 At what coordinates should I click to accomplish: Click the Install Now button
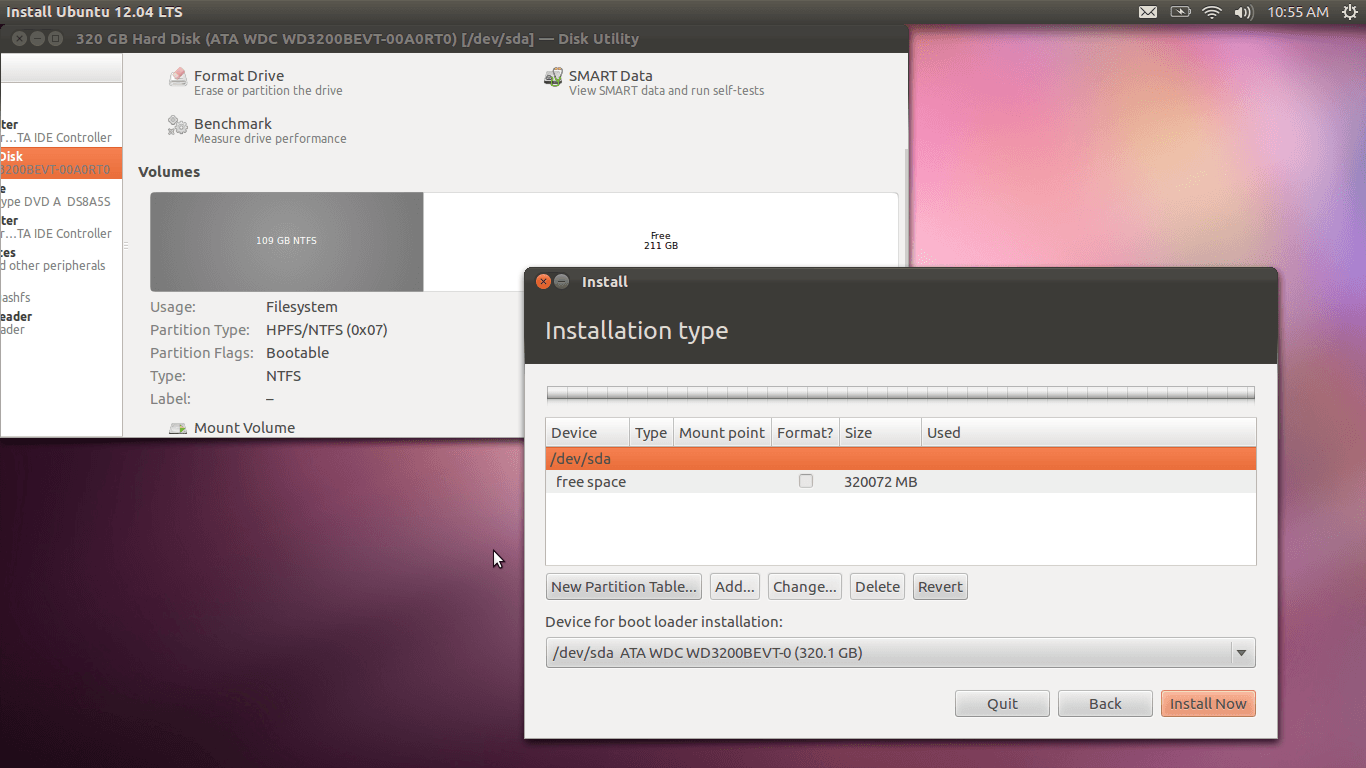coord(1208,704)
